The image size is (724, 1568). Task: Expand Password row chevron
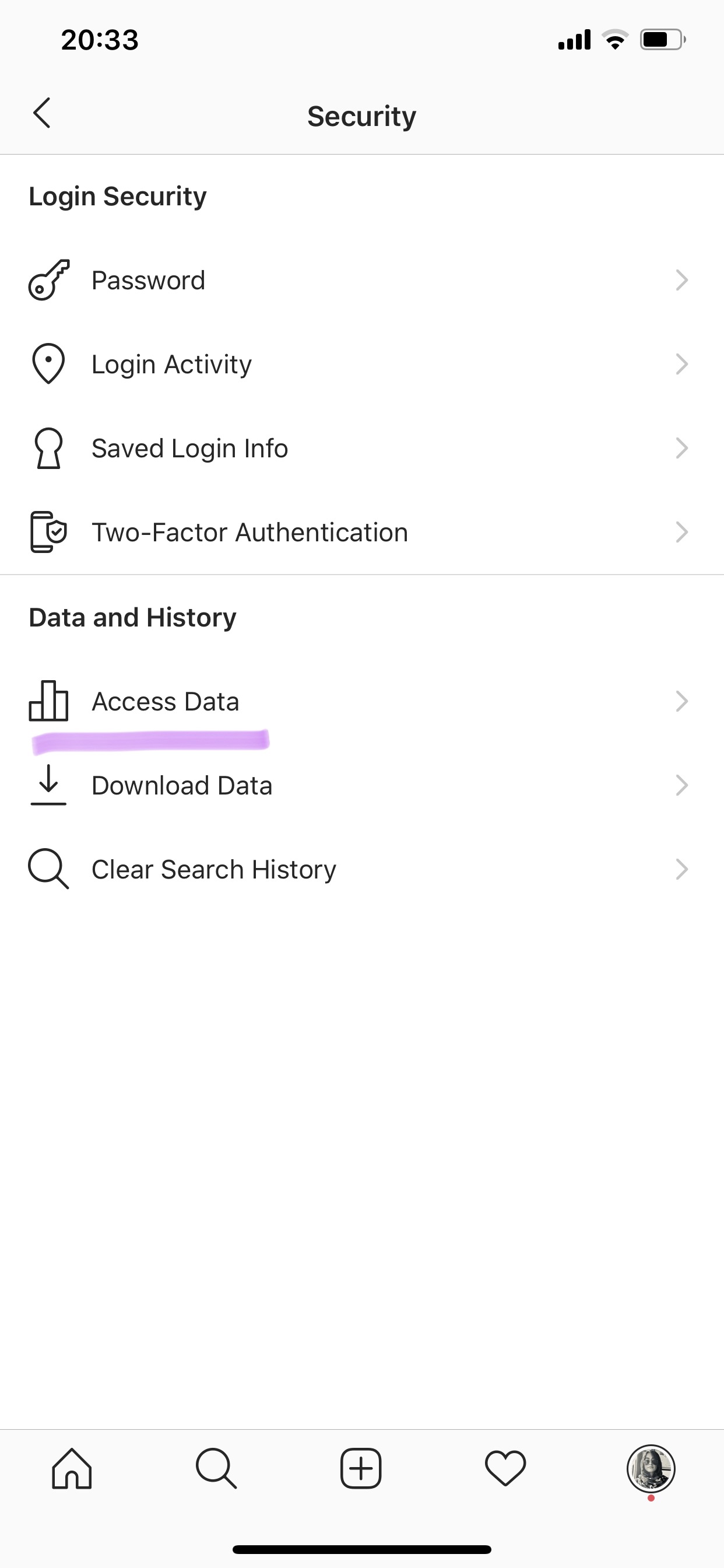coord(681,280)
